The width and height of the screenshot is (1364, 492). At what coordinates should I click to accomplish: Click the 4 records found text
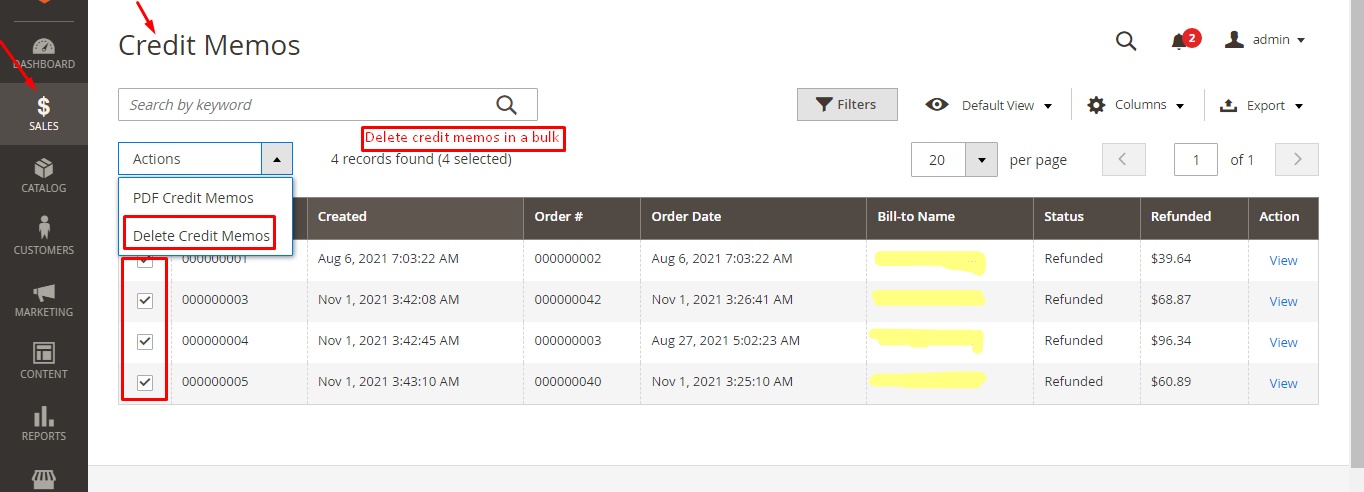[421, 159]
